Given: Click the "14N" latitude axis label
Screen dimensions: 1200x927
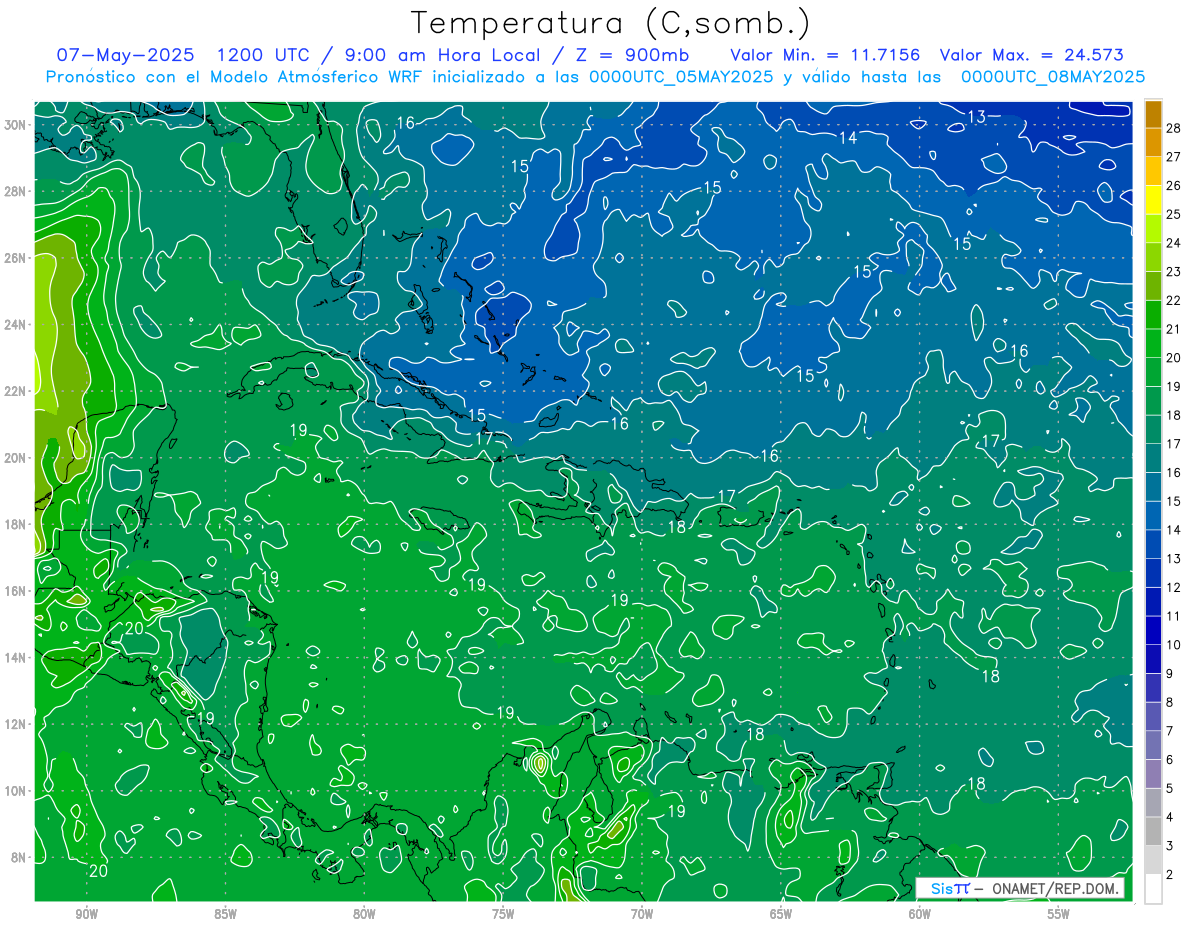Looking at the screenshot, I should 16,658.
